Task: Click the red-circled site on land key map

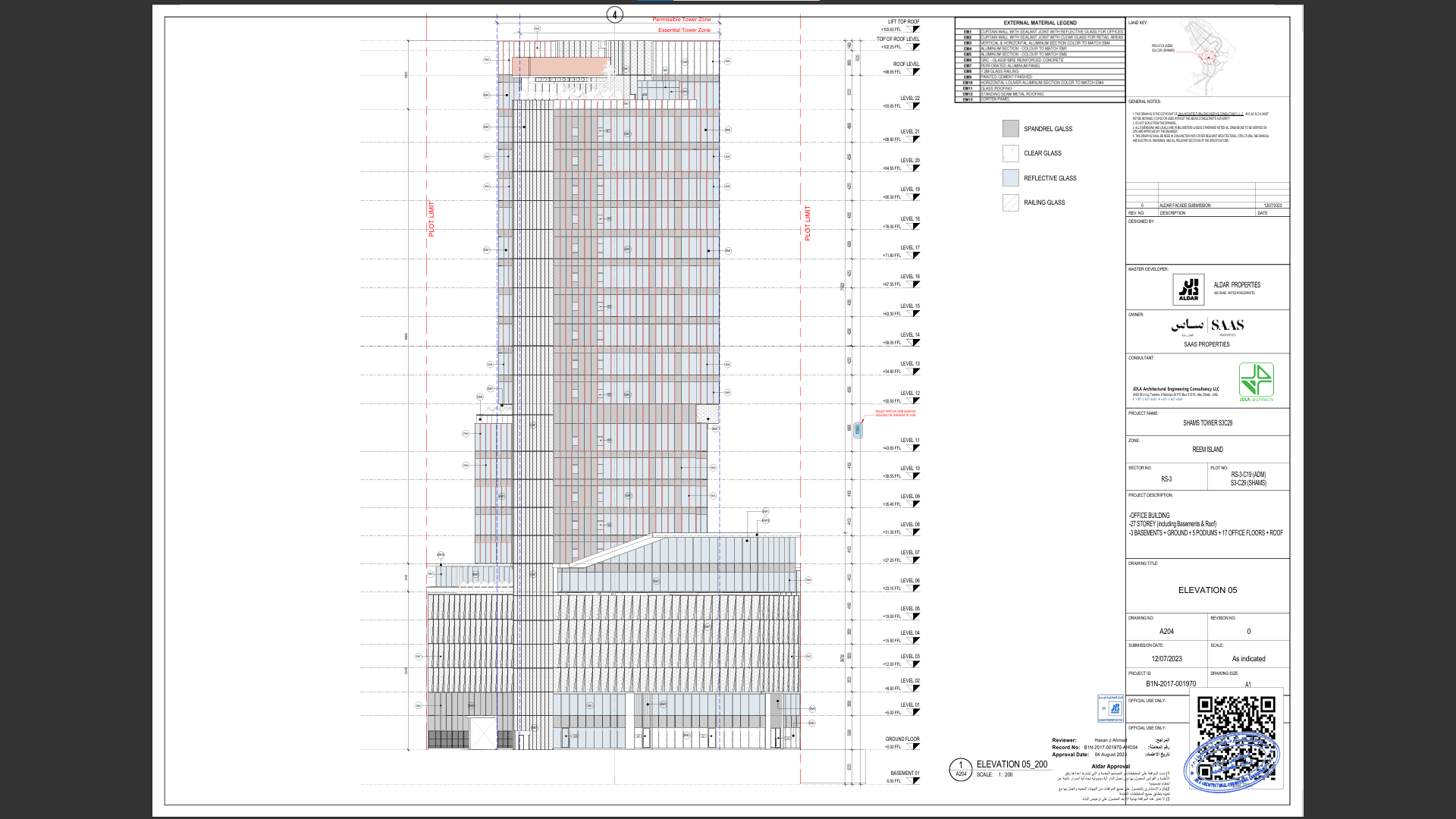Action: point(1207,57)
